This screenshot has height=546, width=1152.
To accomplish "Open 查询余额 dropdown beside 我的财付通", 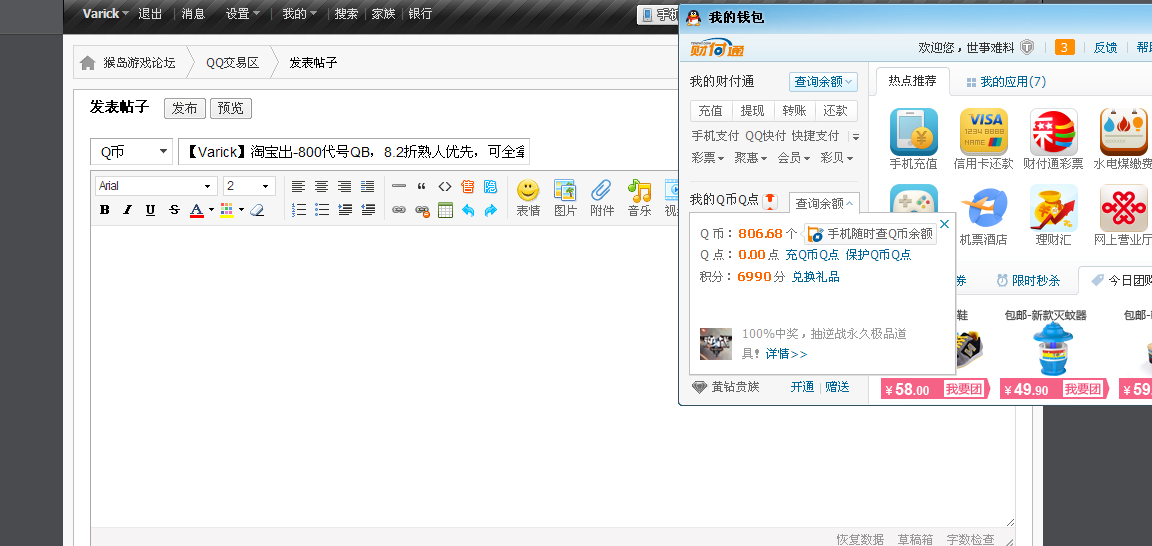I will tap(823, 82).
